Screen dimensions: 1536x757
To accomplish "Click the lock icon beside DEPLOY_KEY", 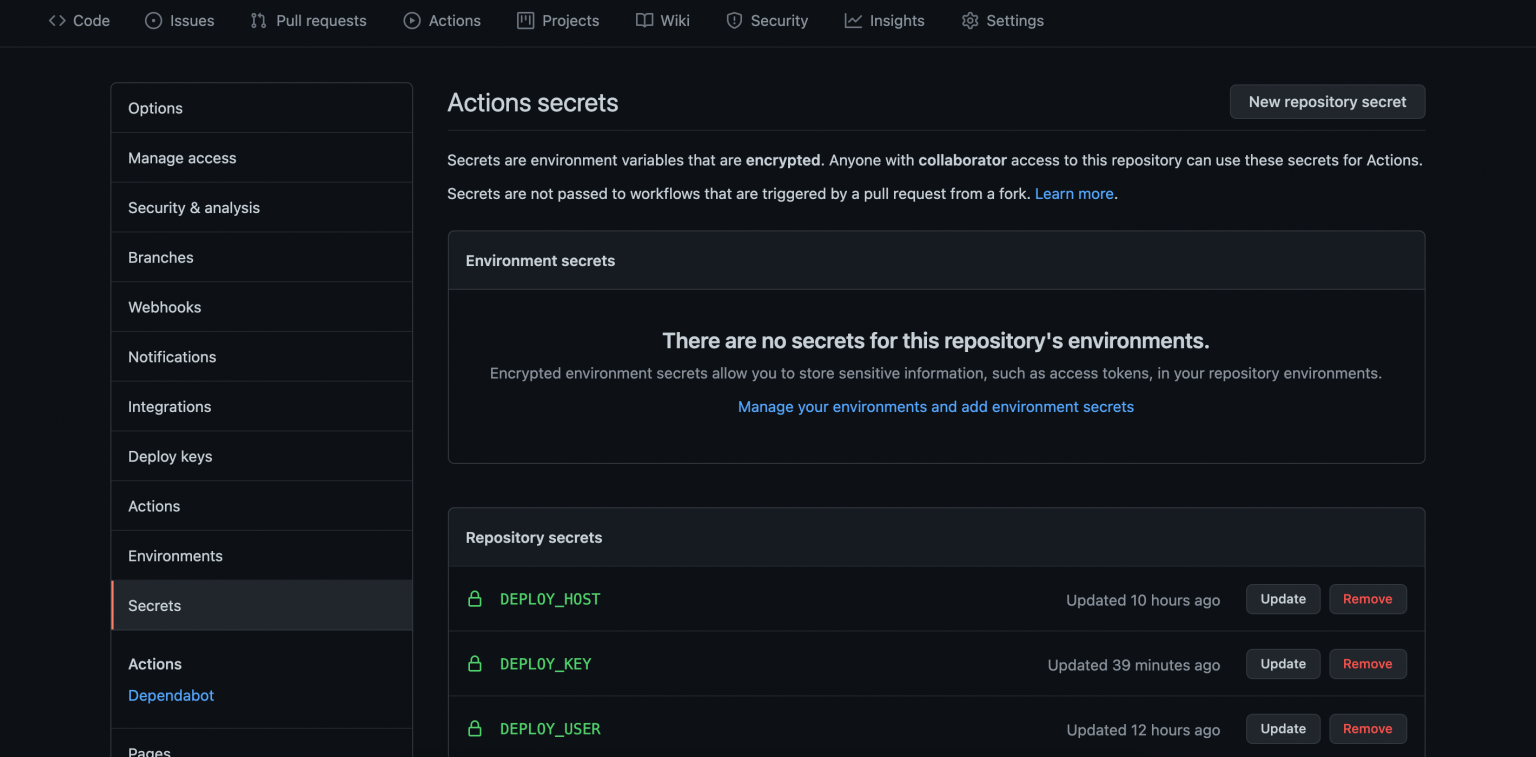I will coord(475,664).
